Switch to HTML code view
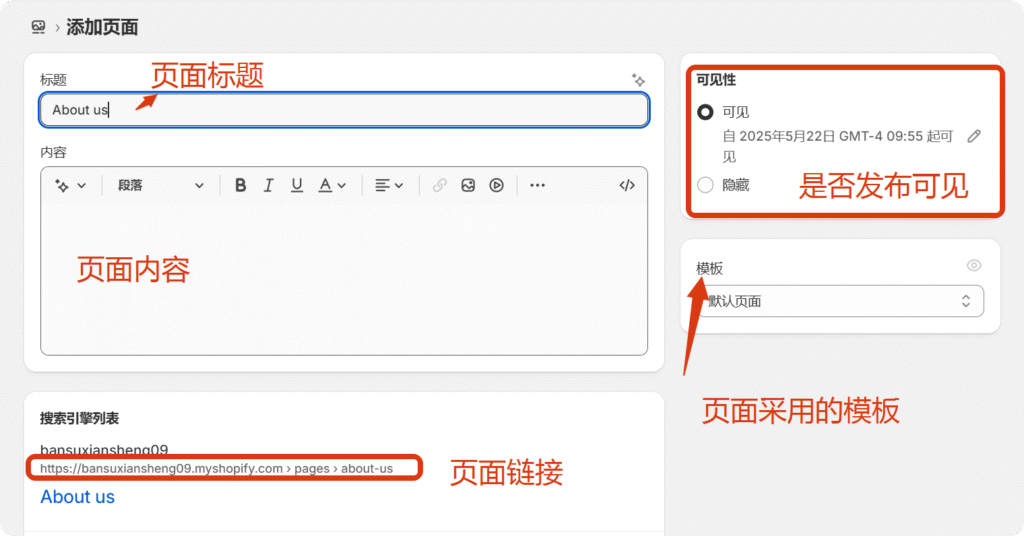Screen dimensions: 1024x536 pyautogui.click(x=627, y=185)
